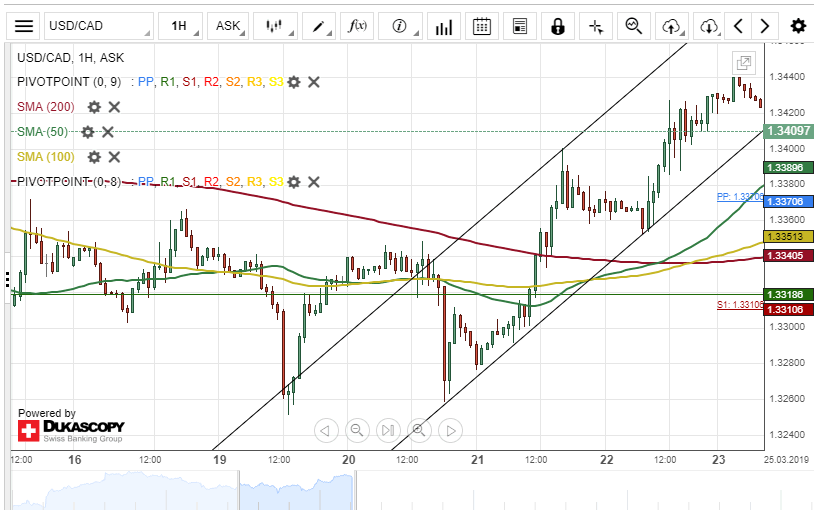Enable the crosshair cursor tool
Image resolution: width=821 pixels, height=511 pixels.
coord(596,26)
